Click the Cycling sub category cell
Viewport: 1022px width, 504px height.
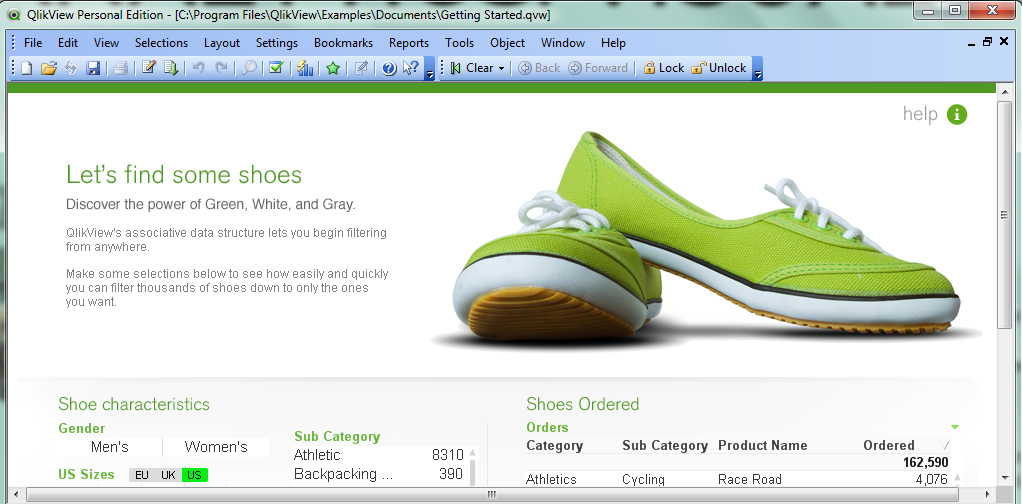click(x=643, y=479)
